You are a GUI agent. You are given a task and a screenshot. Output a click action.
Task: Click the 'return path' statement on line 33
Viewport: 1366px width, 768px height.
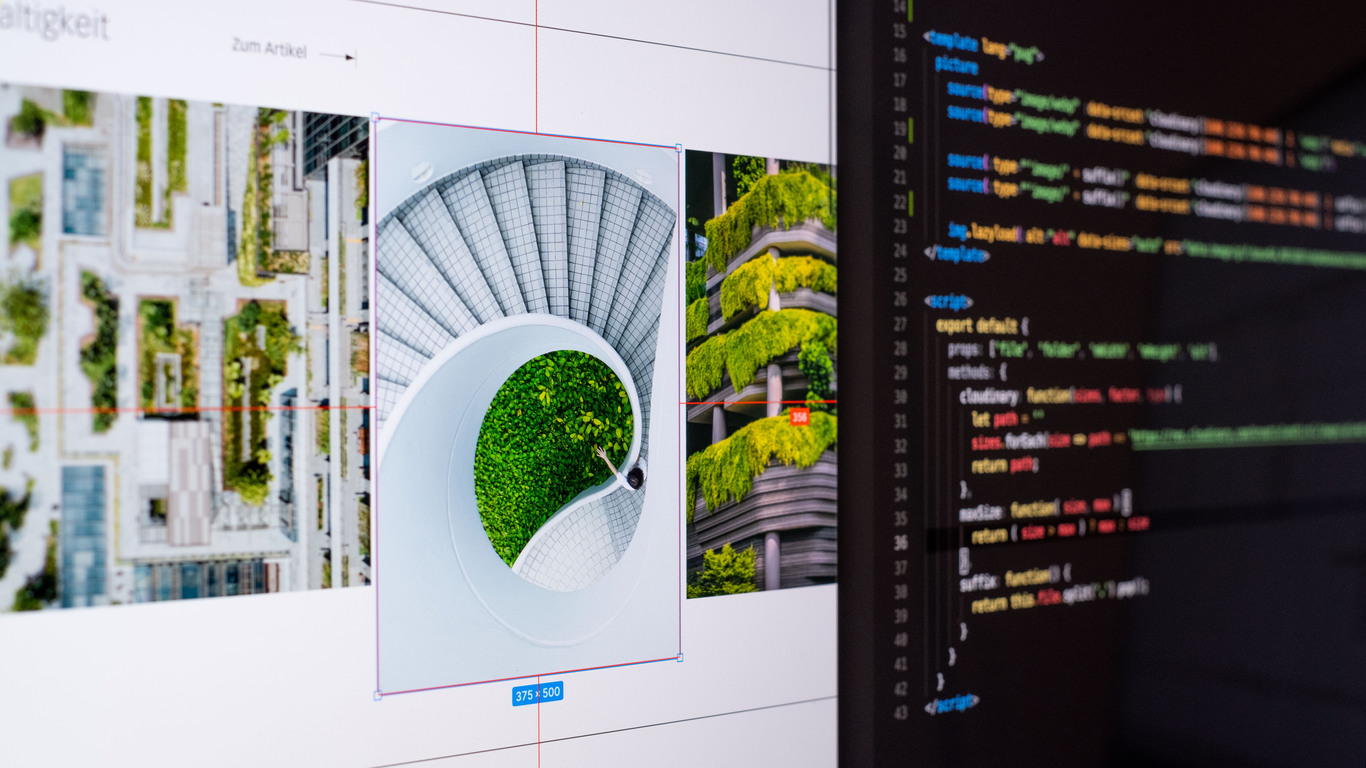pos(1005,465)
